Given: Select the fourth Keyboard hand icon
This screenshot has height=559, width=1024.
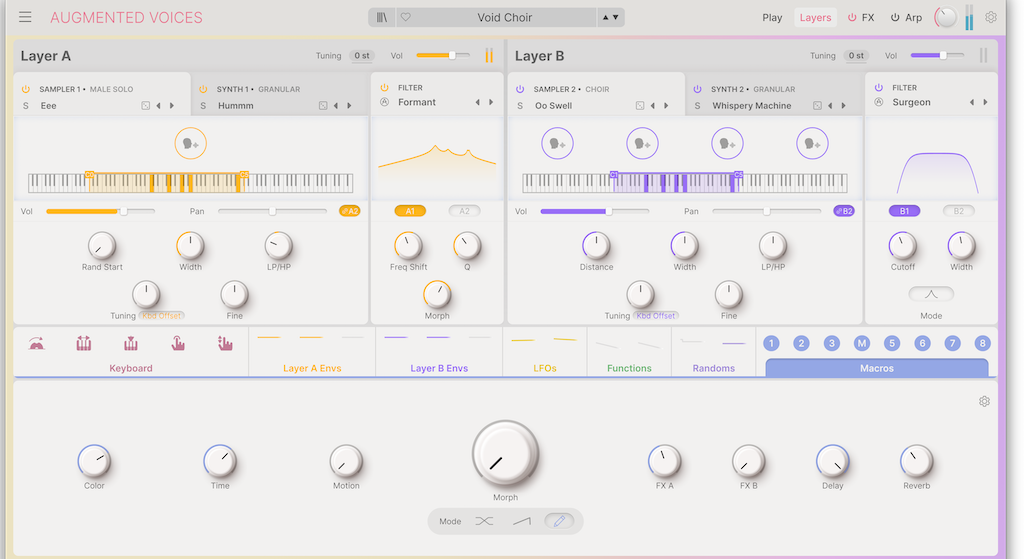Looking at the screenshot, I should [178, 343].
